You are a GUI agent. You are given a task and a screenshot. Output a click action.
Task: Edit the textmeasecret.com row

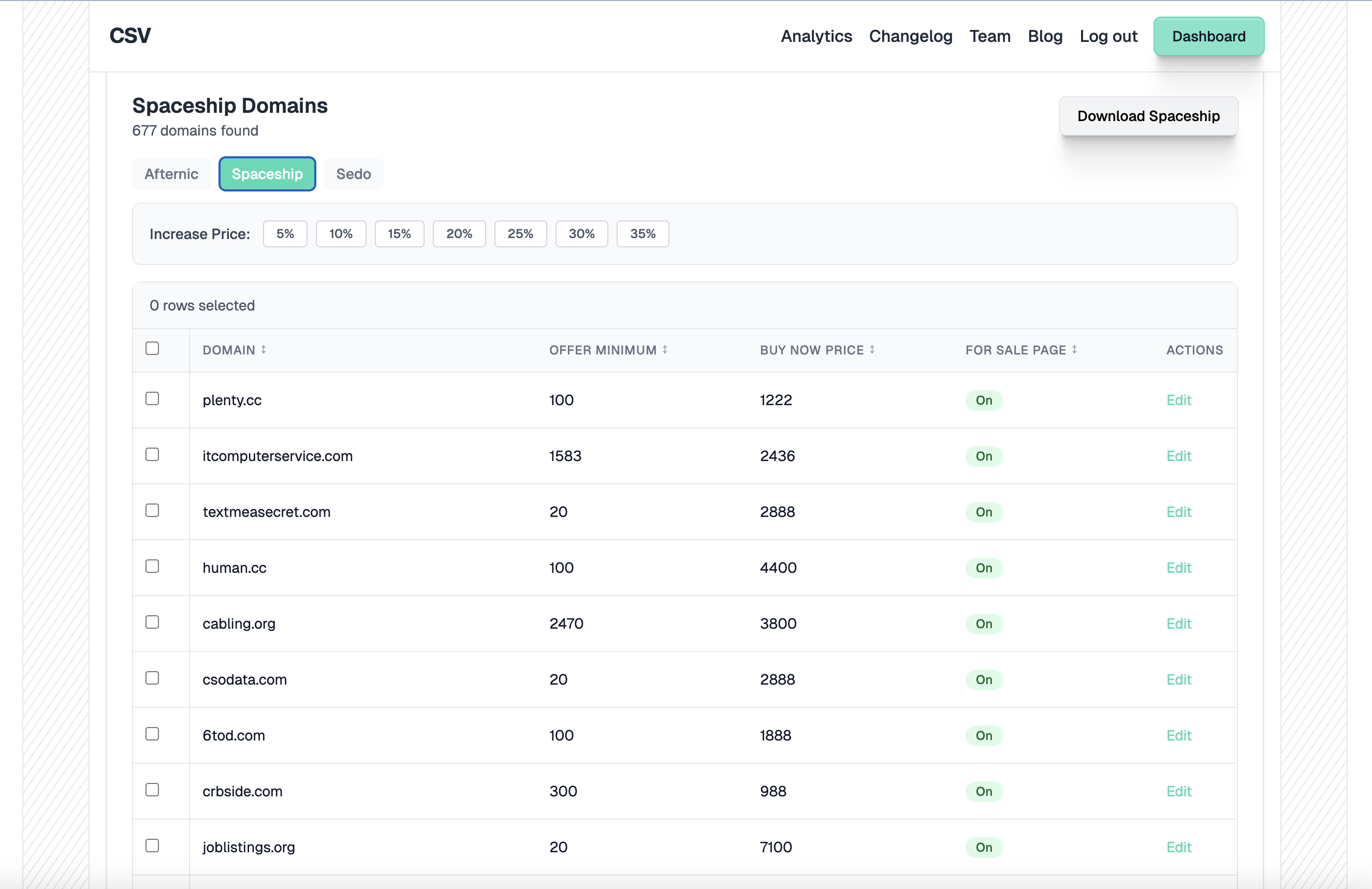pos(1178,512)
